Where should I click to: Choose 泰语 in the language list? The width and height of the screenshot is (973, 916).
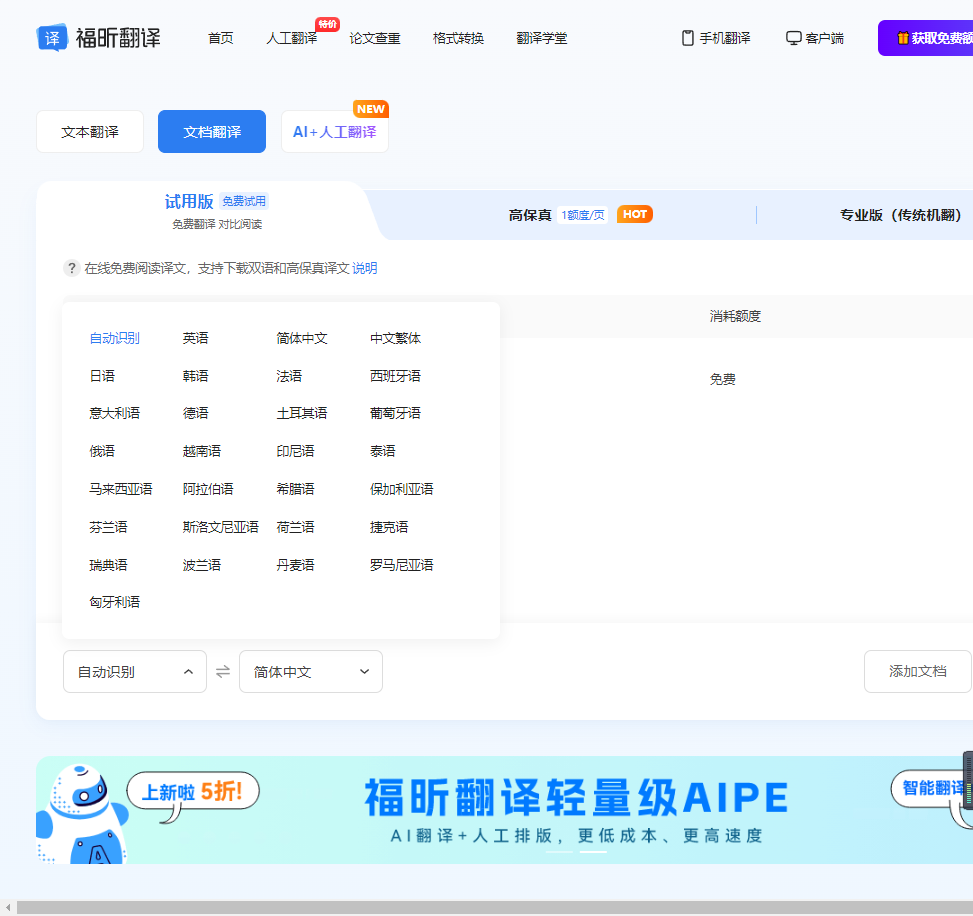383,451
